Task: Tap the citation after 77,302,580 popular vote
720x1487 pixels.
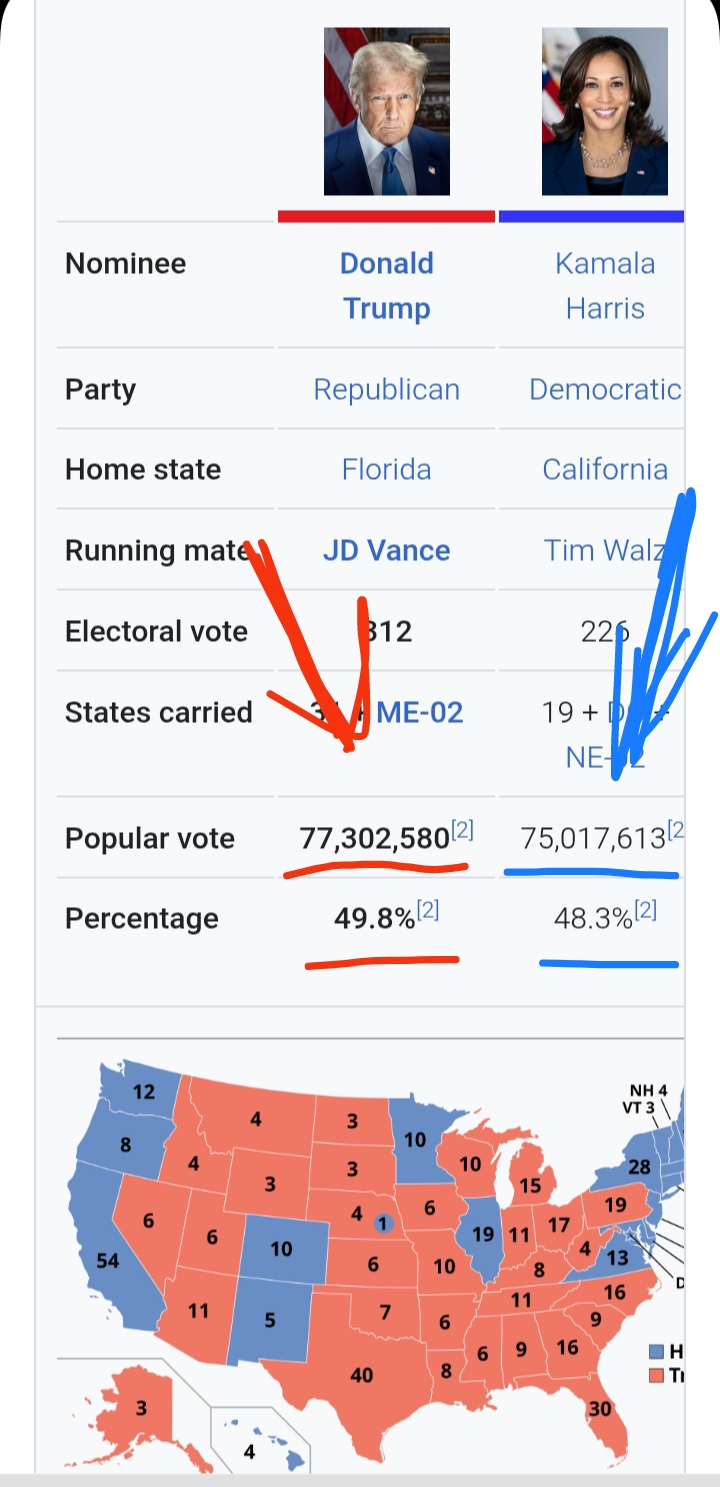Action: [462, 830]
